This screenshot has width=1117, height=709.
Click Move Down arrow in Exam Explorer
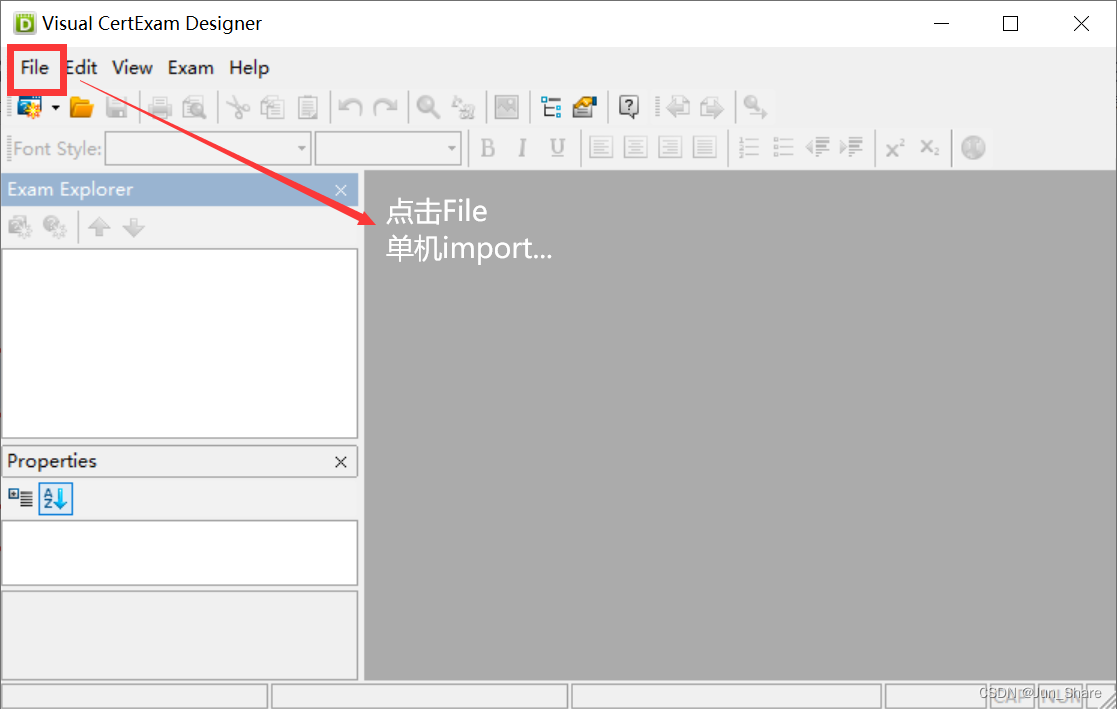[133, 227]
